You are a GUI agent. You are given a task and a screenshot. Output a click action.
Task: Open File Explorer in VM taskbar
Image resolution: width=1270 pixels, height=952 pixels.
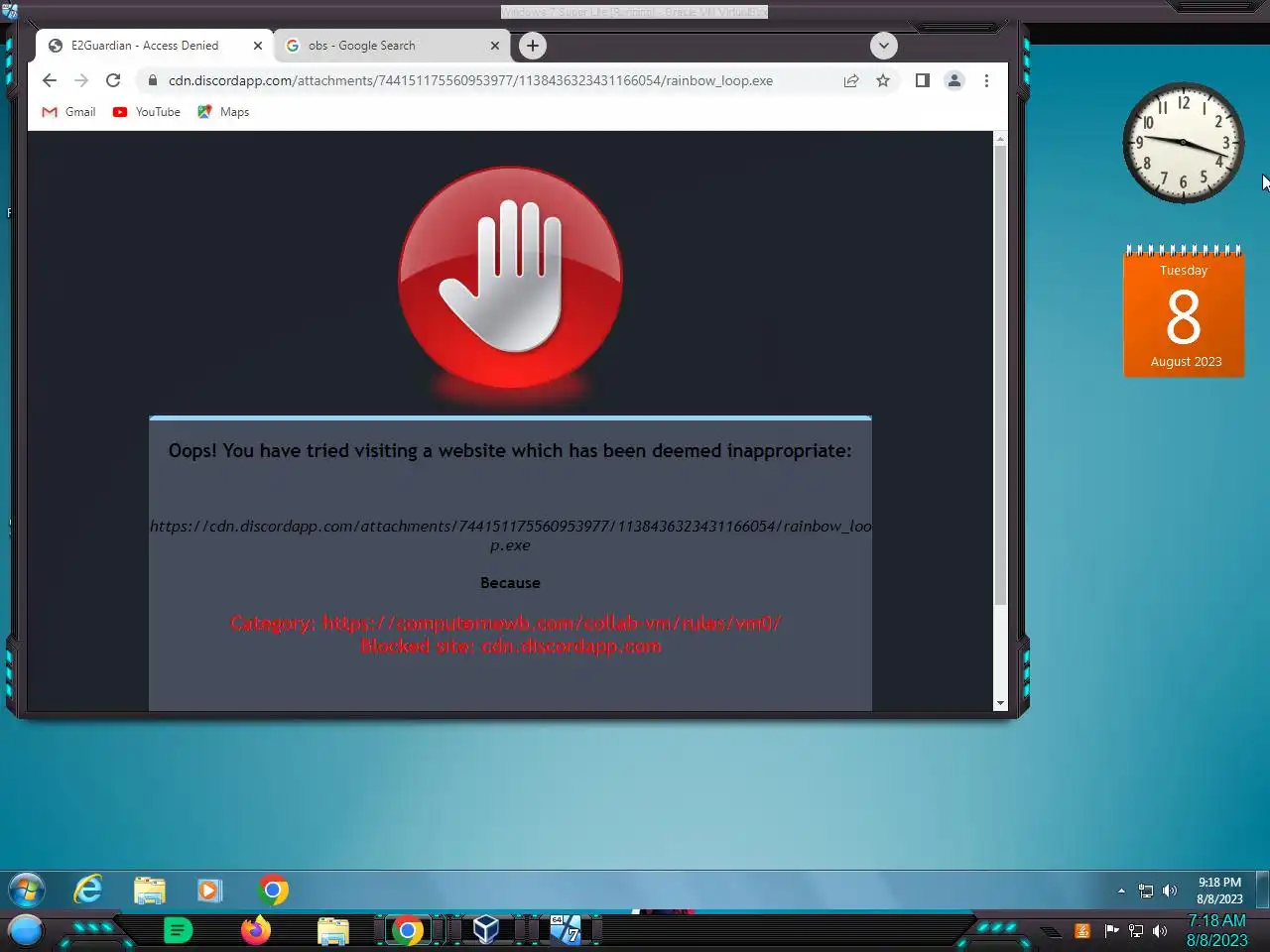(x=150, y=891)
